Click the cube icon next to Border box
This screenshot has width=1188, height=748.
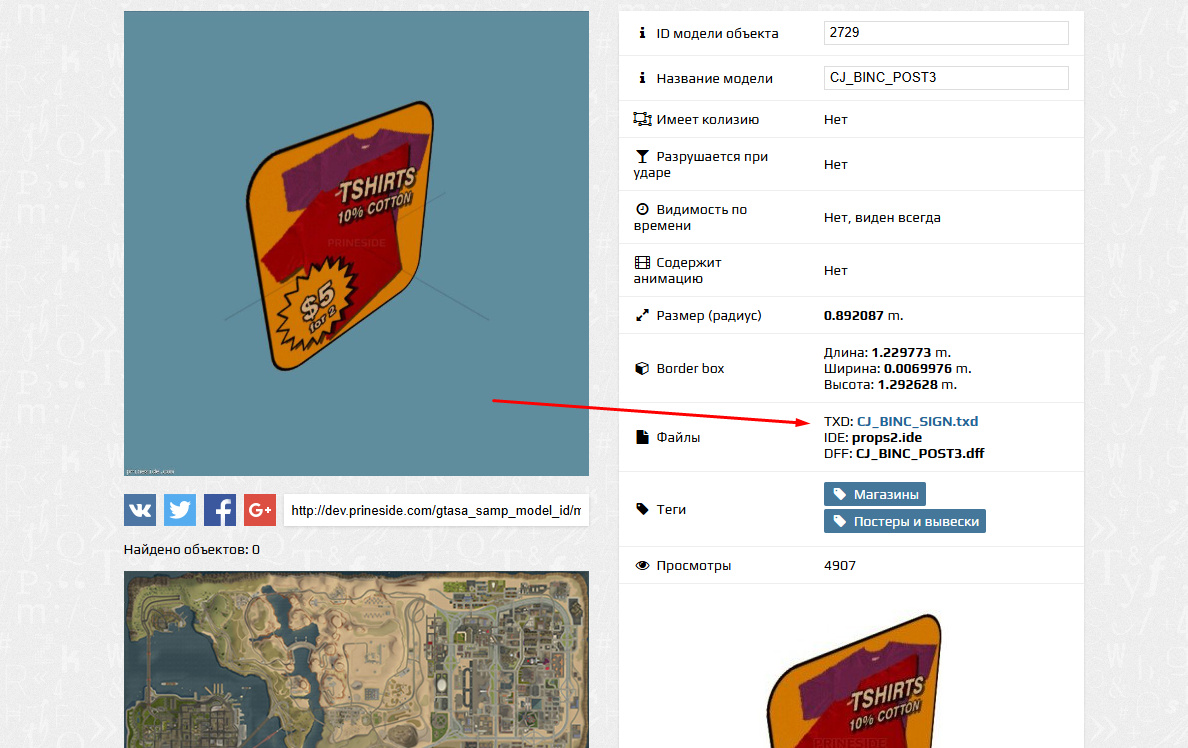(x=642, y=369)
